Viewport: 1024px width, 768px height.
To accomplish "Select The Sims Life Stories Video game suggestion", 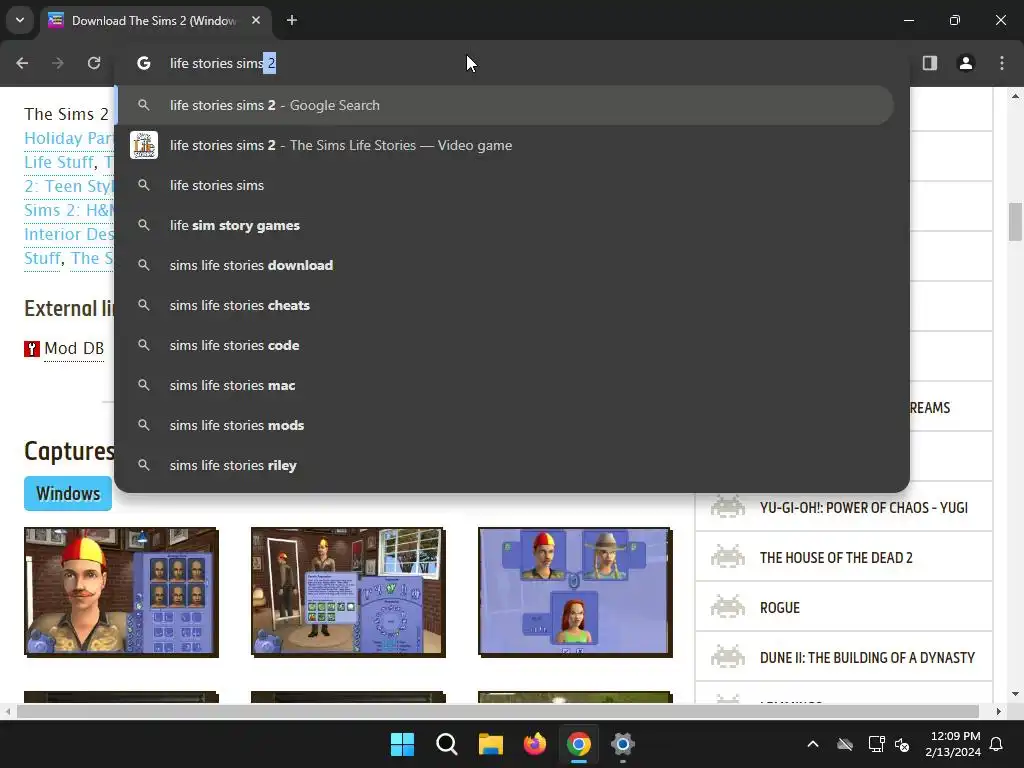I will [504, 145].
